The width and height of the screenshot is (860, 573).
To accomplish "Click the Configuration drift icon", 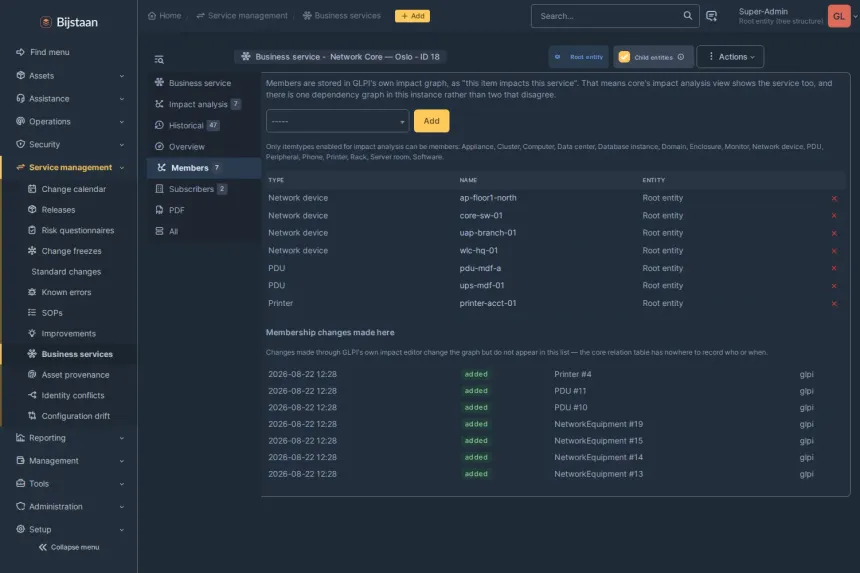I will (32, 416).
